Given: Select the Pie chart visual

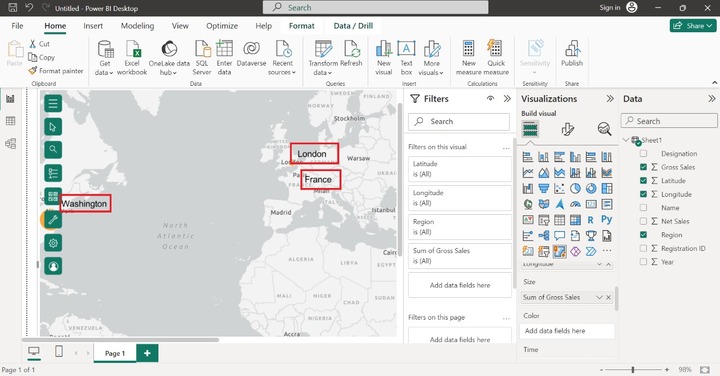Looking at the screenshot, I should 575,188.
